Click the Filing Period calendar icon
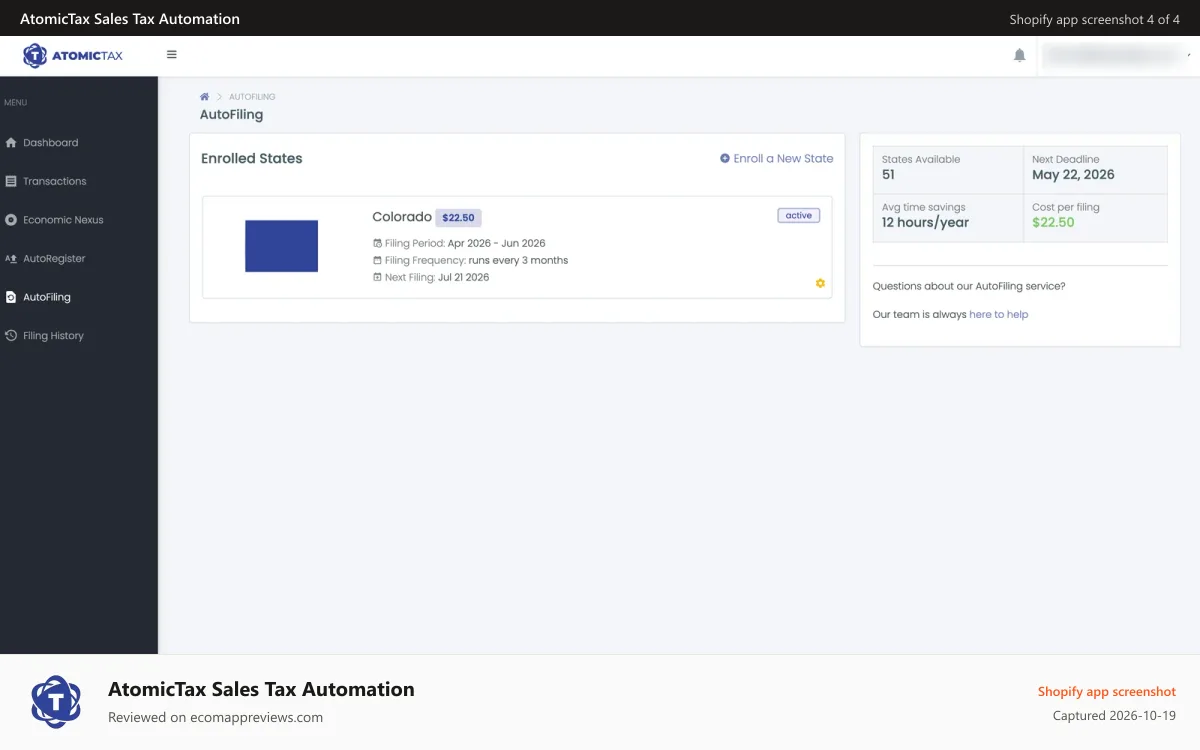 coord(377,243)
